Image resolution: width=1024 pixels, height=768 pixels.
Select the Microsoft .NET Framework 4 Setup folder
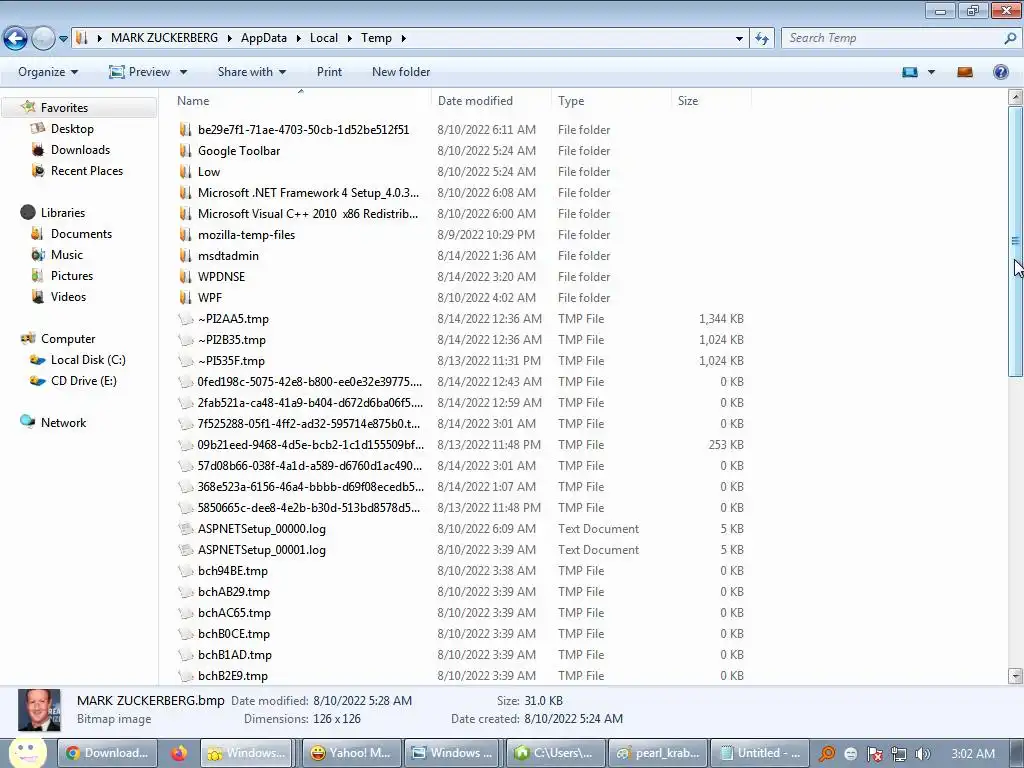point(308,193)
